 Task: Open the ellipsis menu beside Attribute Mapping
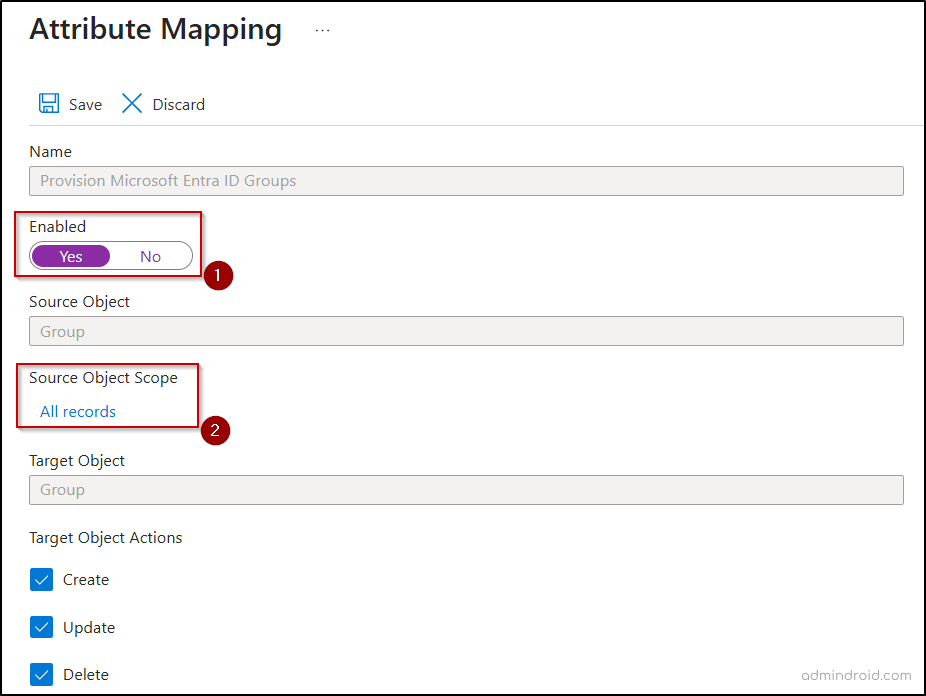(322, 29)
